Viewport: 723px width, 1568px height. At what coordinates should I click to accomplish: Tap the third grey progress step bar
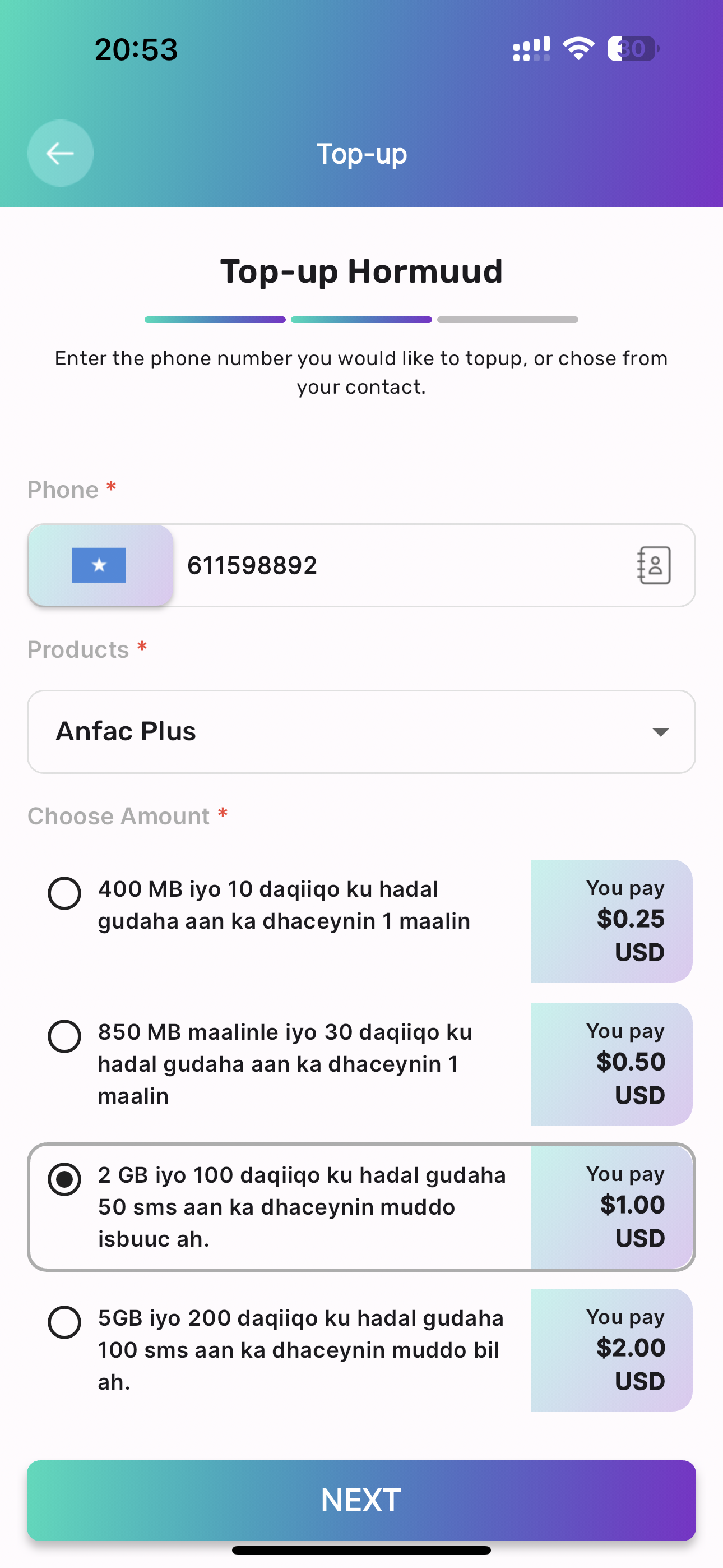[x=508, y=320]
